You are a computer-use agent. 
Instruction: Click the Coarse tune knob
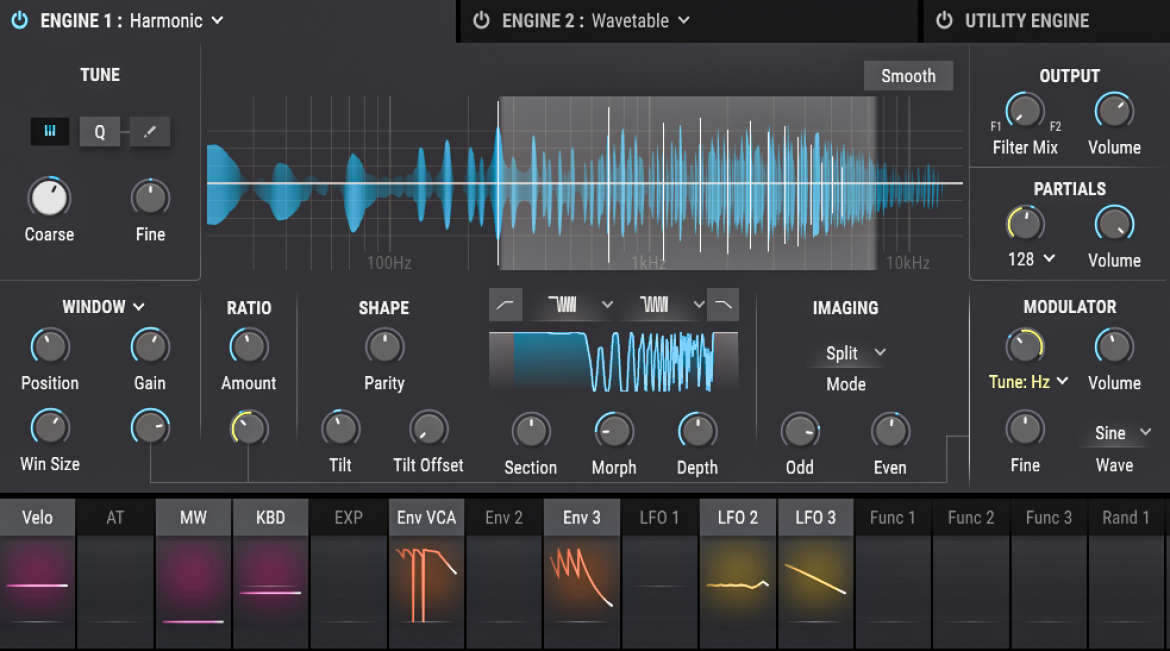(49, 198)
